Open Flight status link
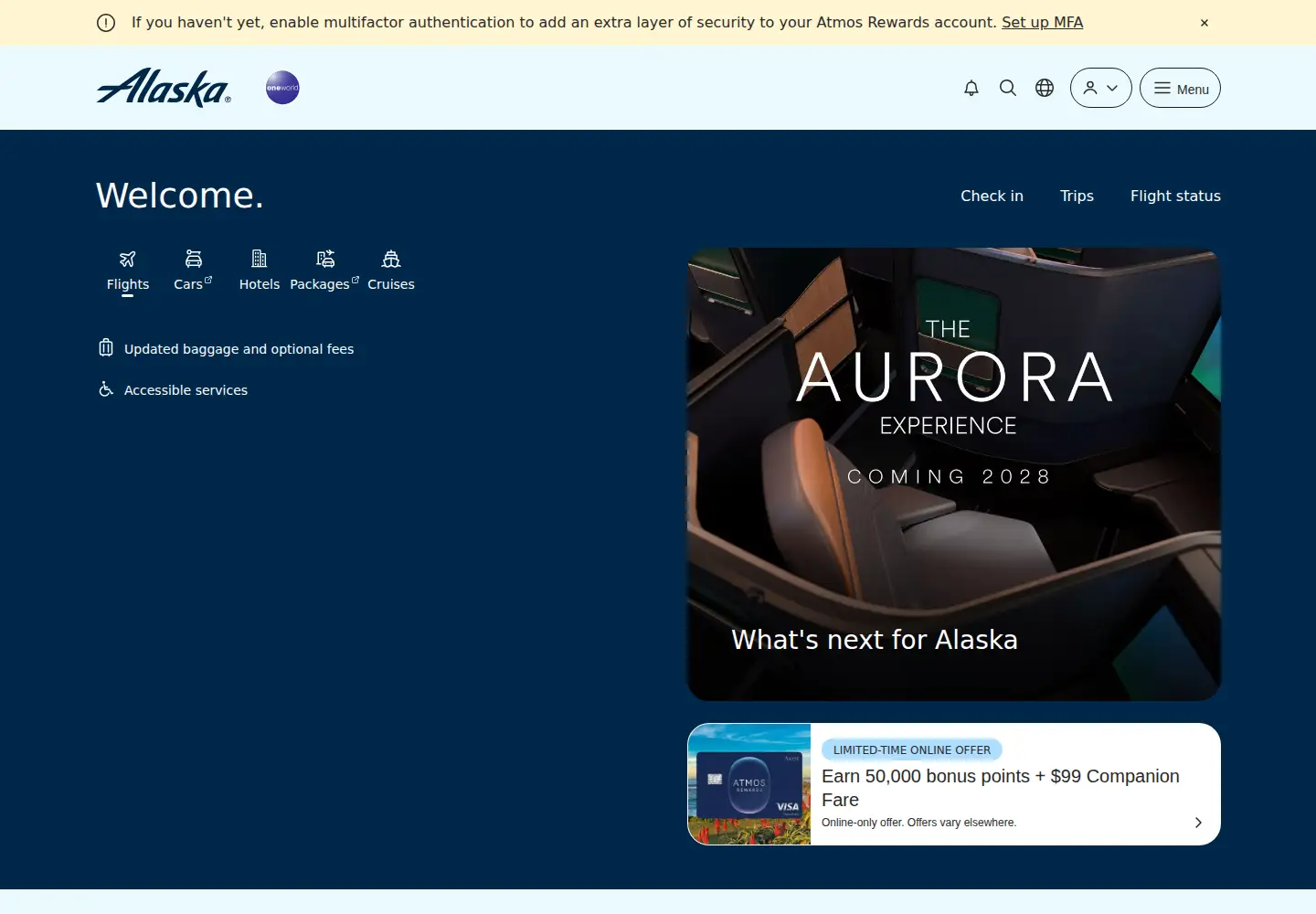Viewport: 1316px width, 914px height. [1175, 196]
